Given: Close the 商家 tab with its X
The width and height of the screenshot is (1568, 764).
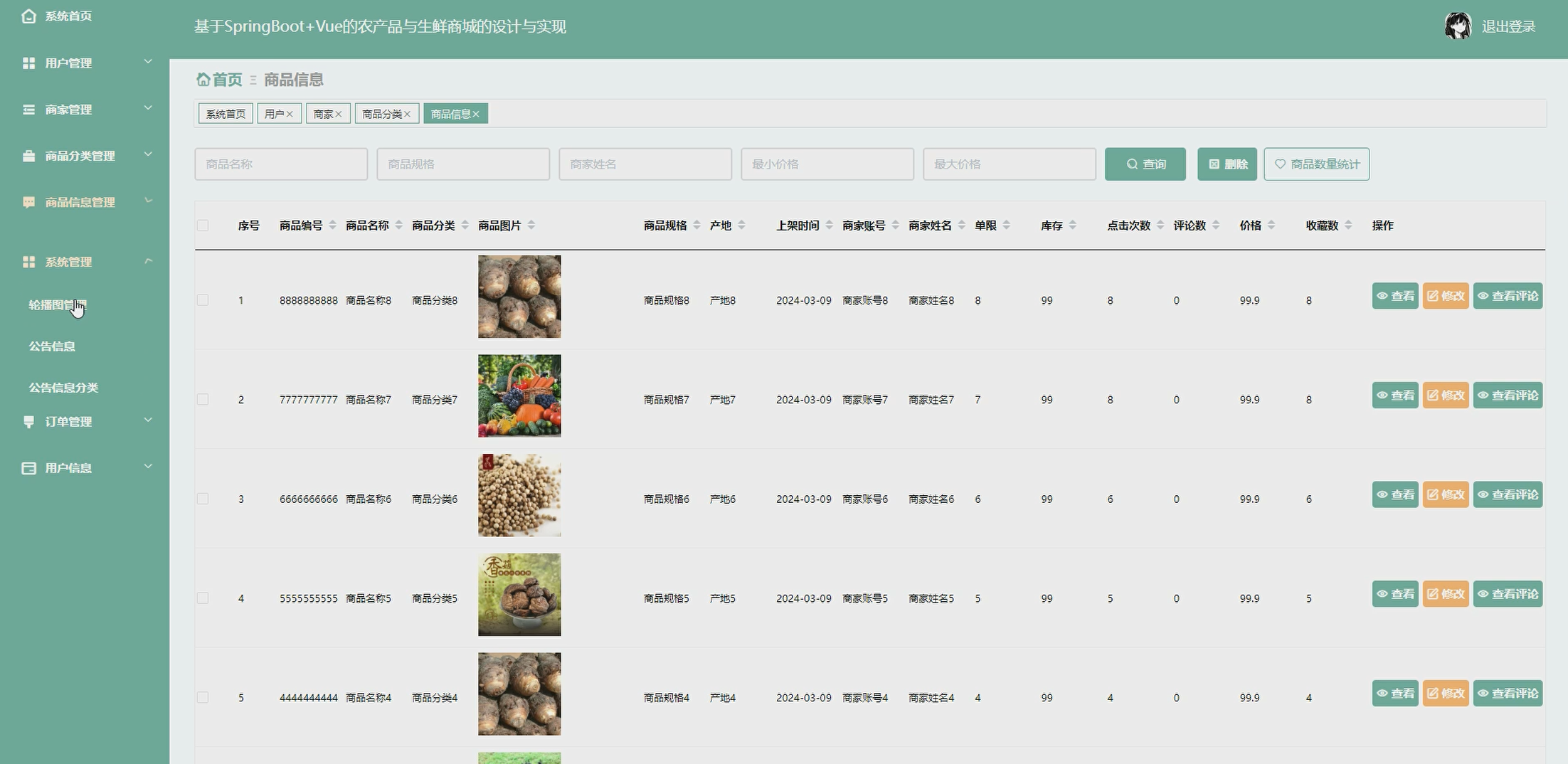Looking at the screenshot, I should [339, 114].
